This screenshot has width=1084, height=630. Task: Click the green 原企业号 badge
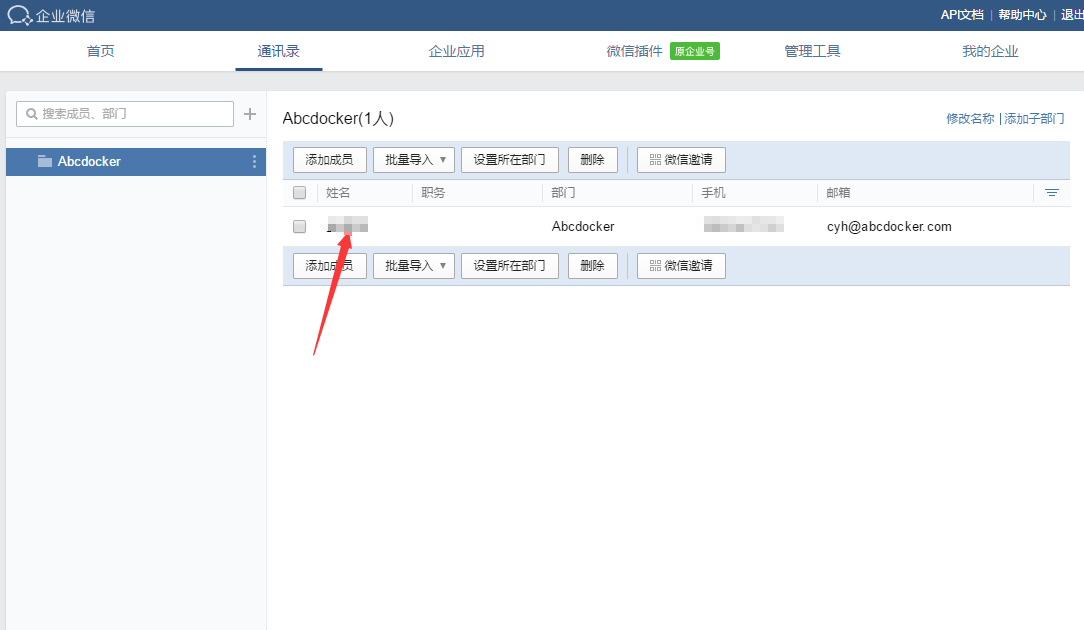point(695,51)
